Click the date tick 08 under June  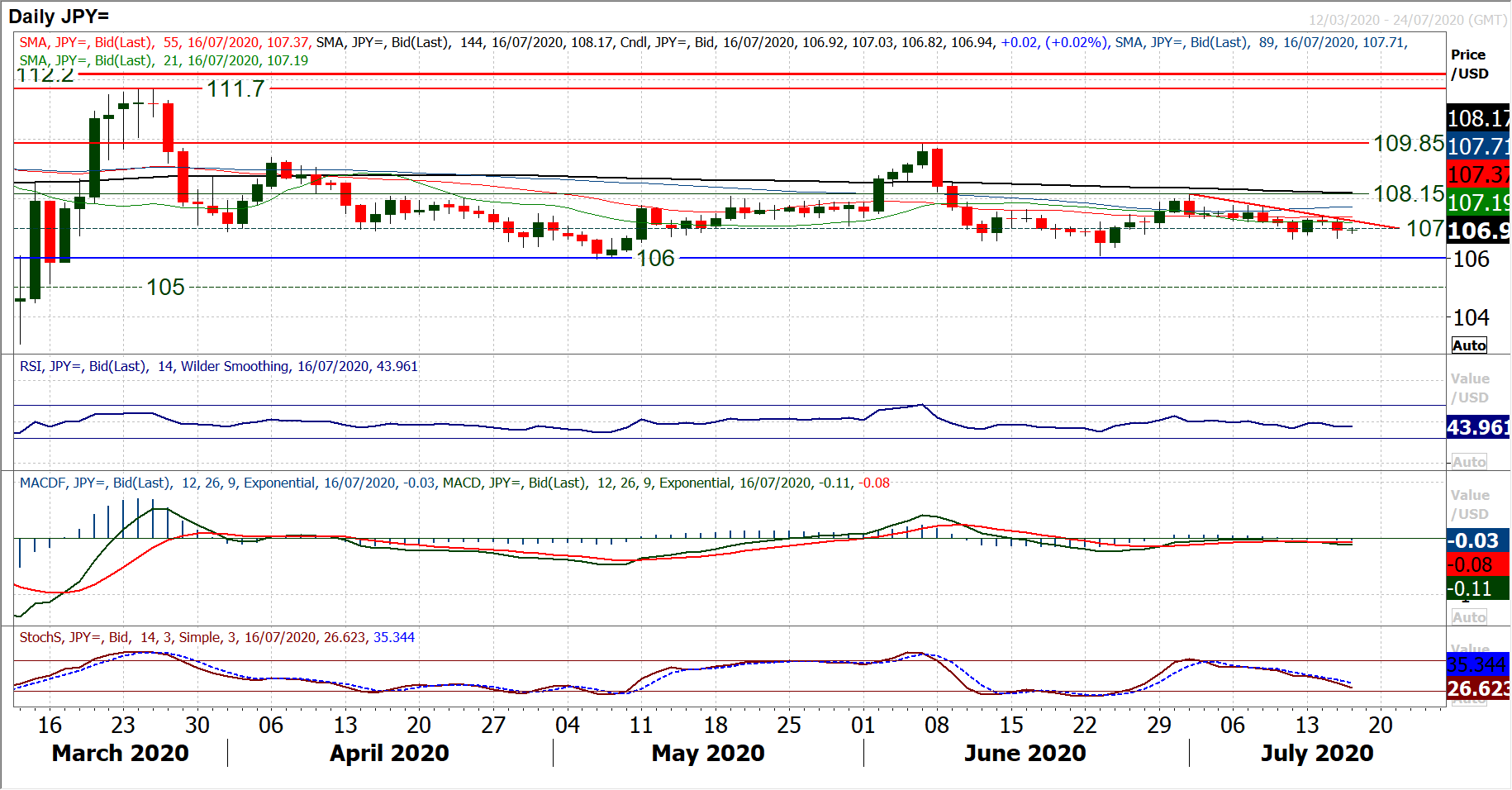pyautogui.click(x=937, y=725)
